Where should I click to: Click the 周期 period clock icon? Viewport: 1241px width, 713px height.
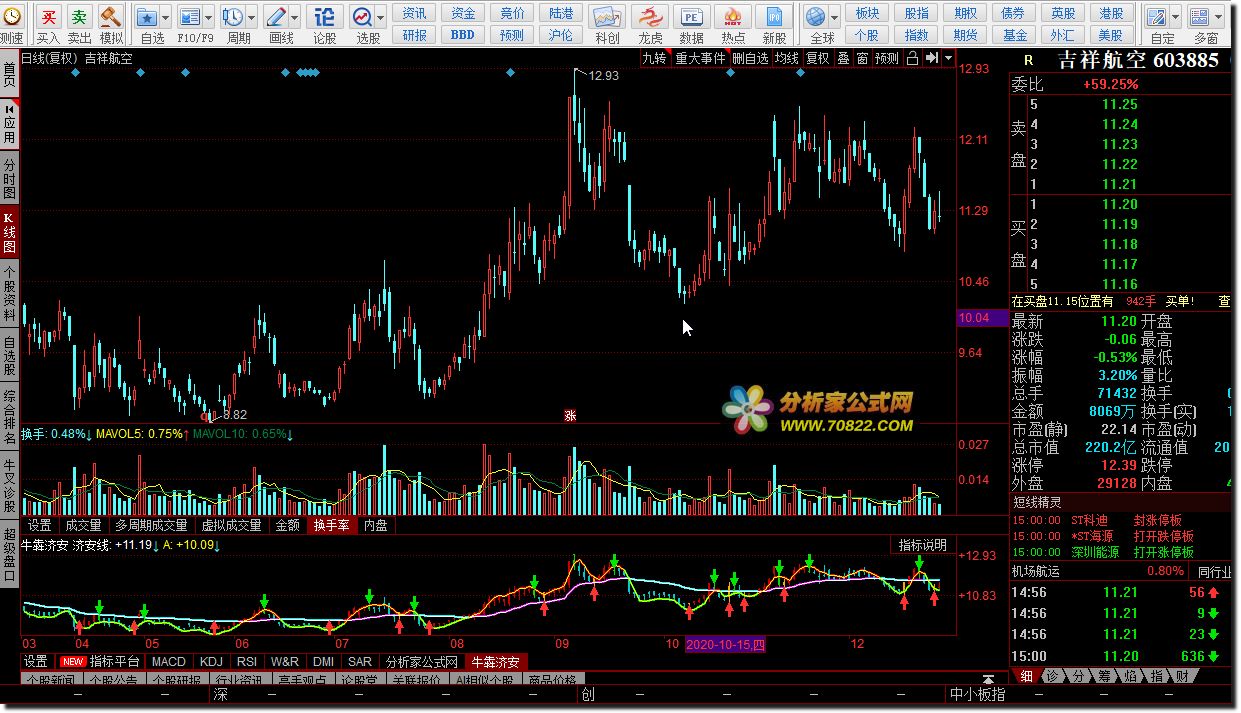(x=233, y=17)
